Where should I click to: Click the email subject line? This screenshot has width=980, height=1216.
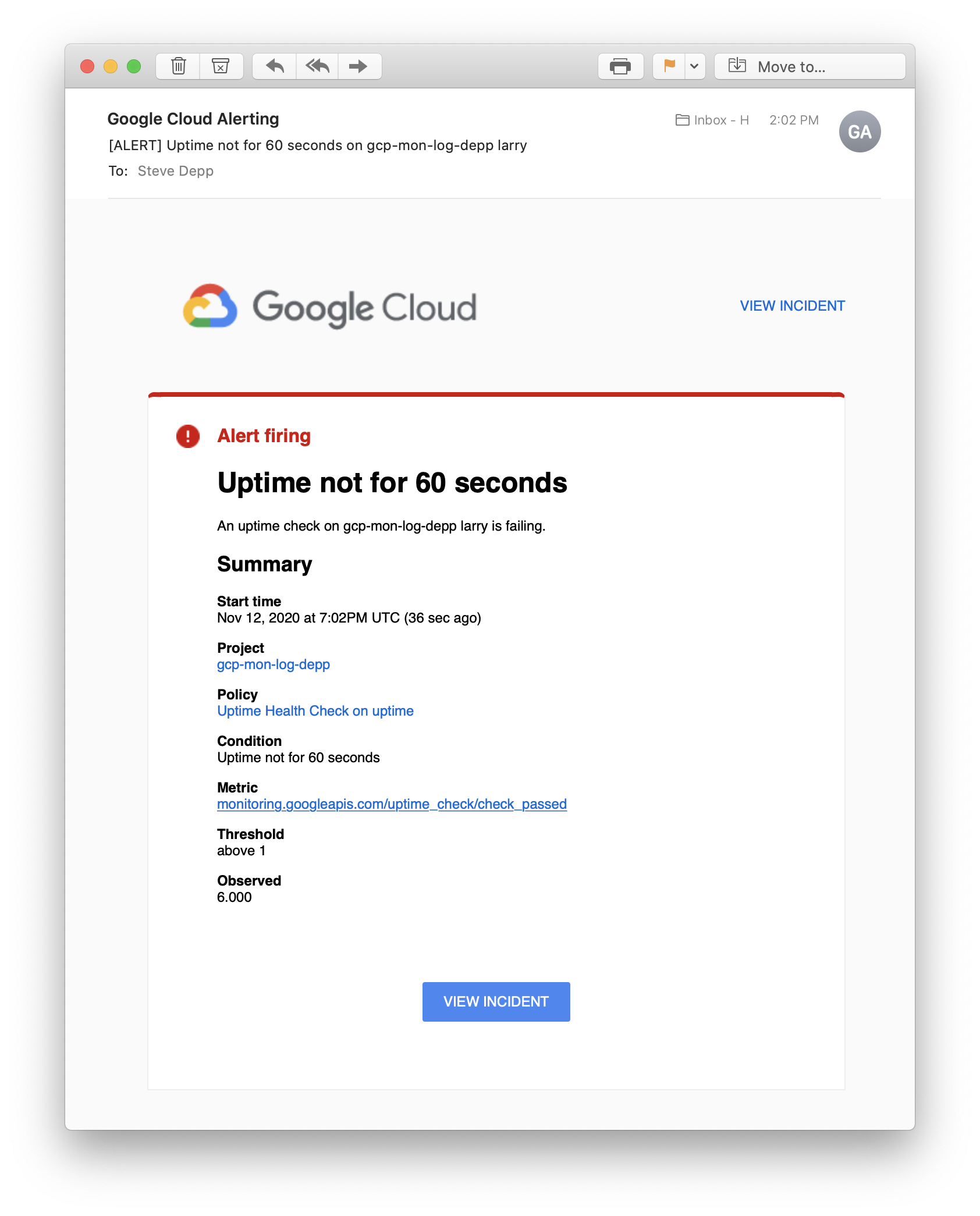point(317,145)
